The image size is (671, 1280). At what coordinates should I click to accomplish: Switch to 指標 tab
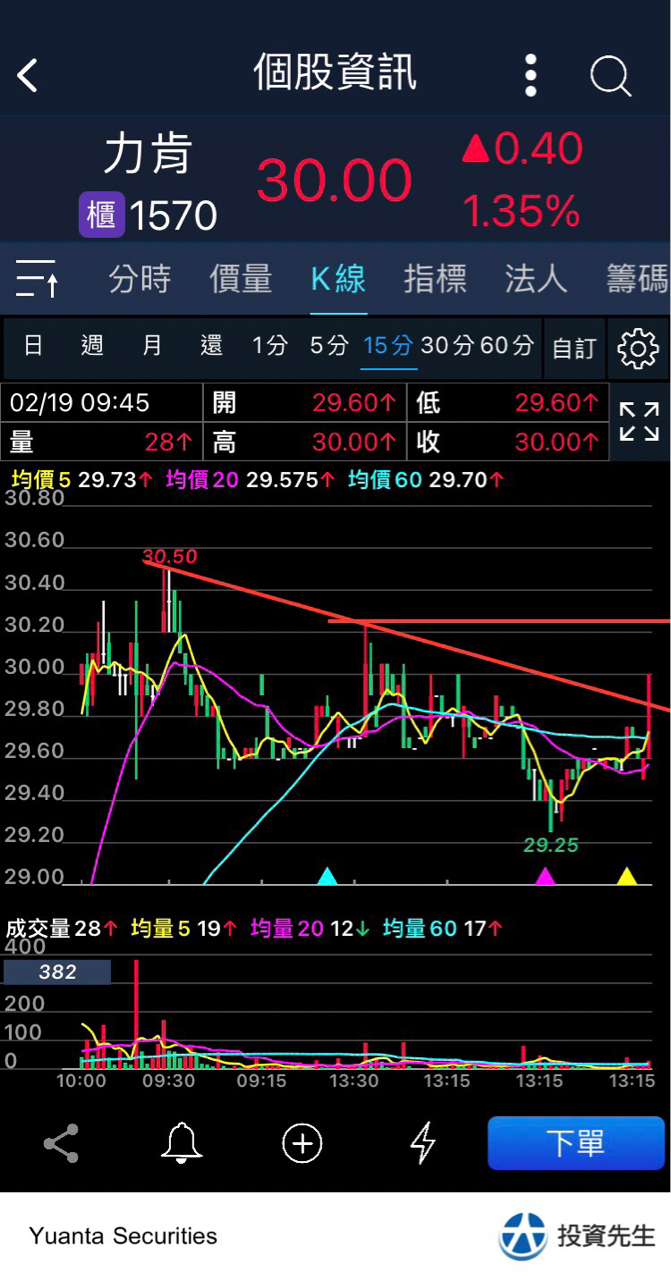coord(435,279)
